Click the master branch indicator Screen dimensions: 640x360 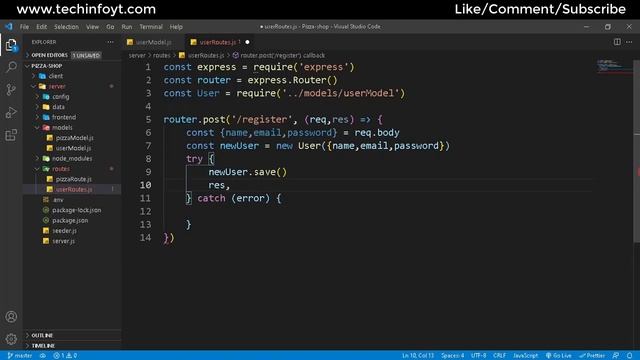(x=20, y=356)
